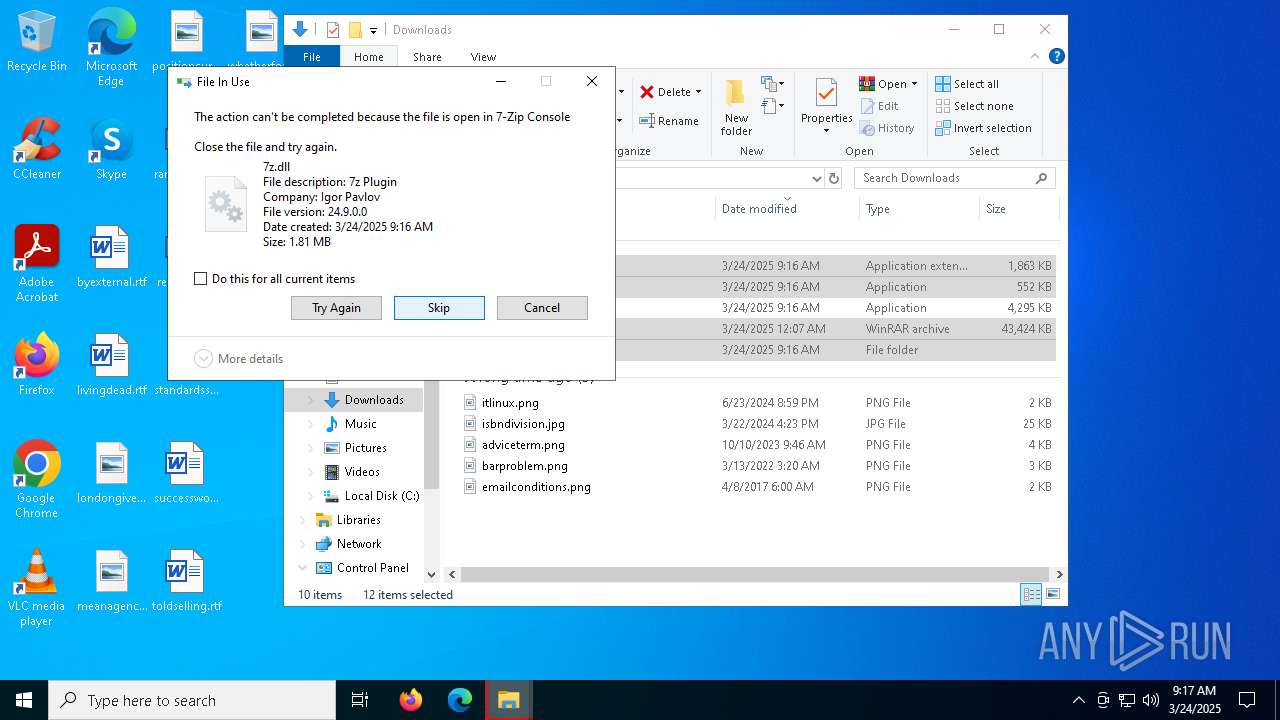Open the File tab in Explorer
Image resolution: width=1280 pixels, height=720 pixels.
pos(312,57)
